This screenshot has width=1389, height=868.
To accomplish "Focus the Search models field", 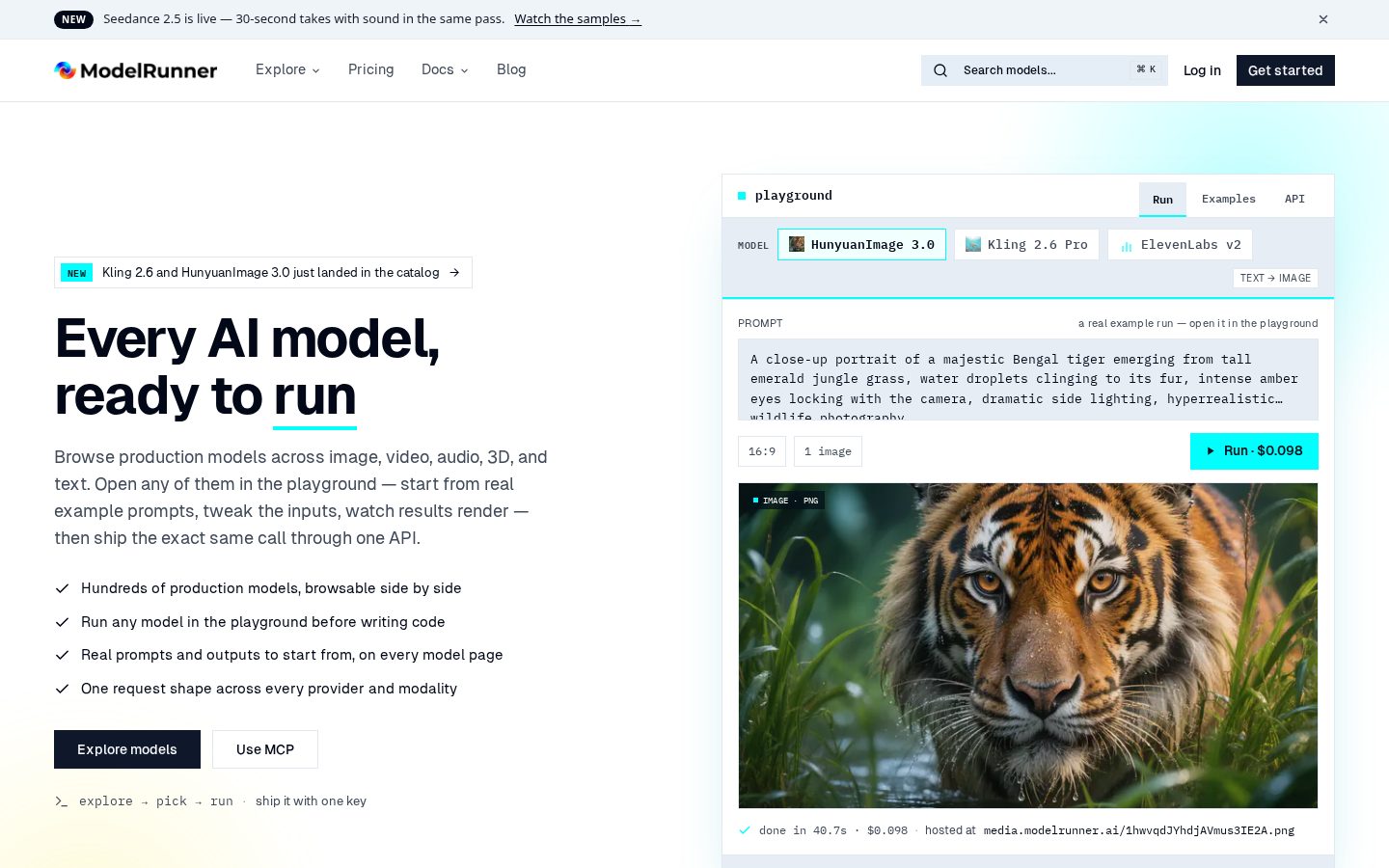I will tap(1045, 70).
